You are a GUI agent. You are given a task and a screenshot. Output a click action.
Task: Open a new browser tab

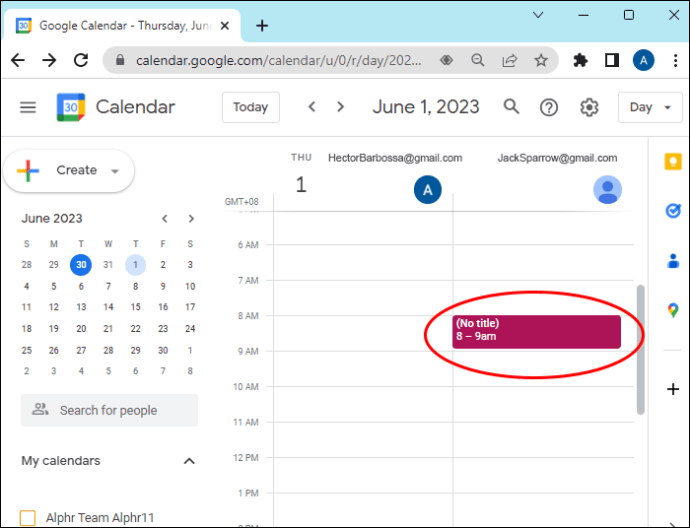pyautogui.click(x=262, y=26)
